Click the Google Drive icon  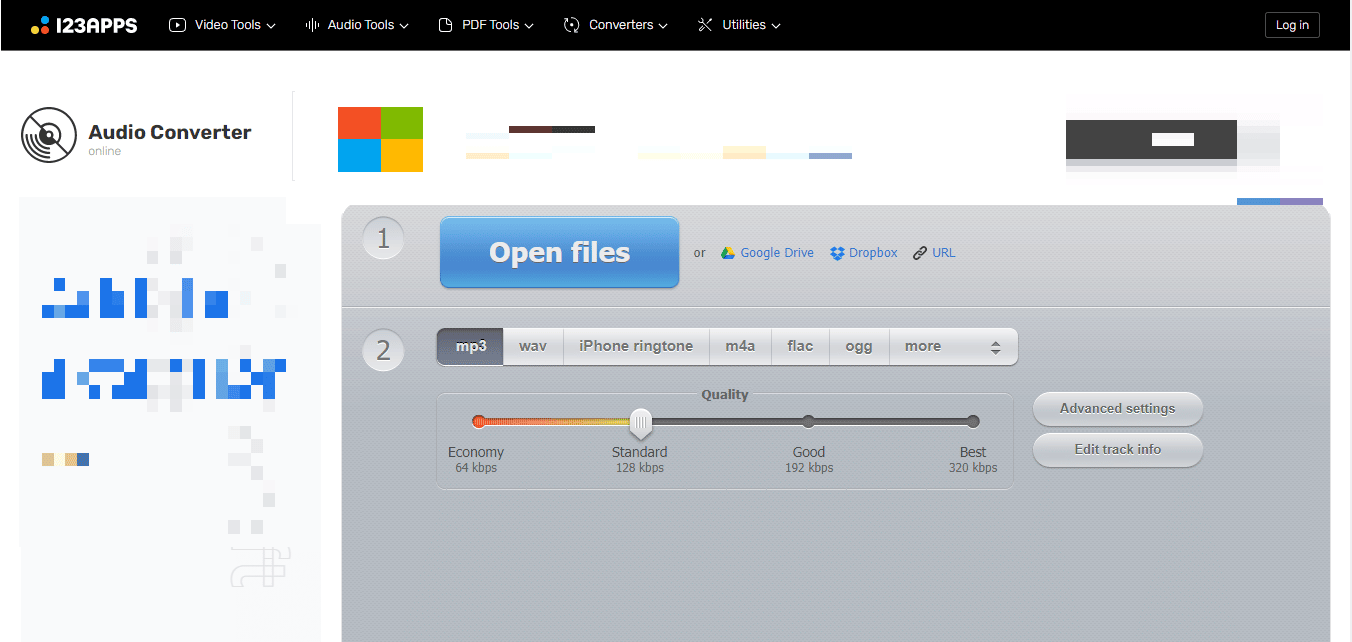[x=728, y=253]
